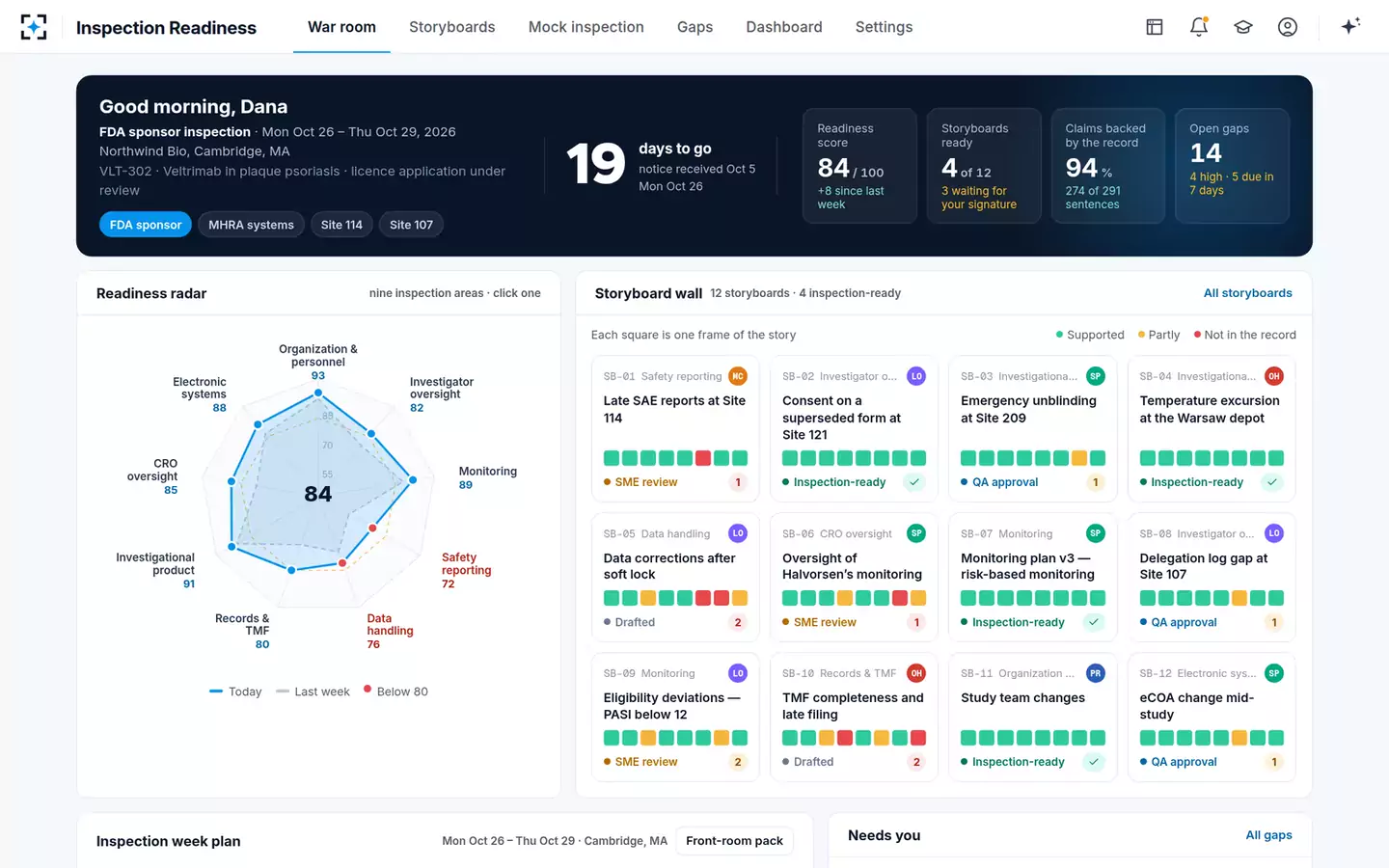This screenshot has width=1389, height=868.
Task: Click "TMF completeness and late filing" title
Action: (x=853, y=706)
